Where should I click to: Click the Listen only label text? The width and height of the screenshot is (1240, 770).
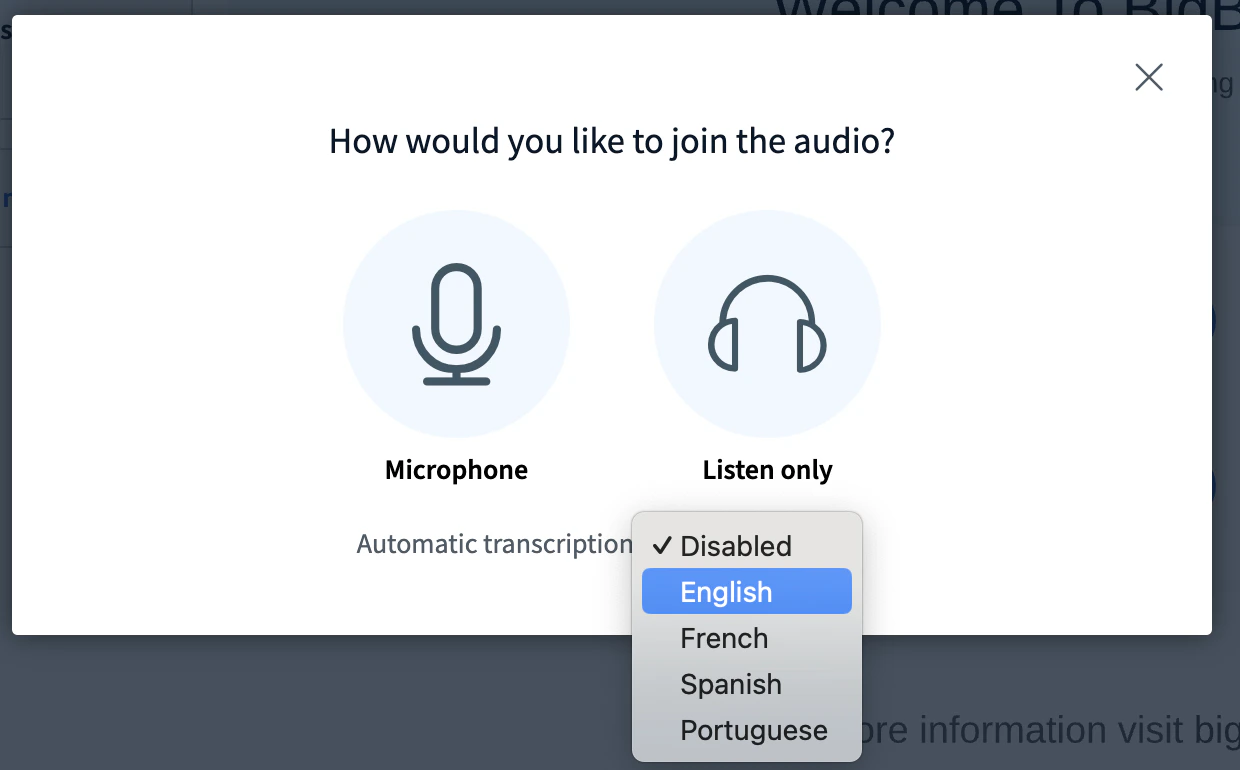pos(767,470)
